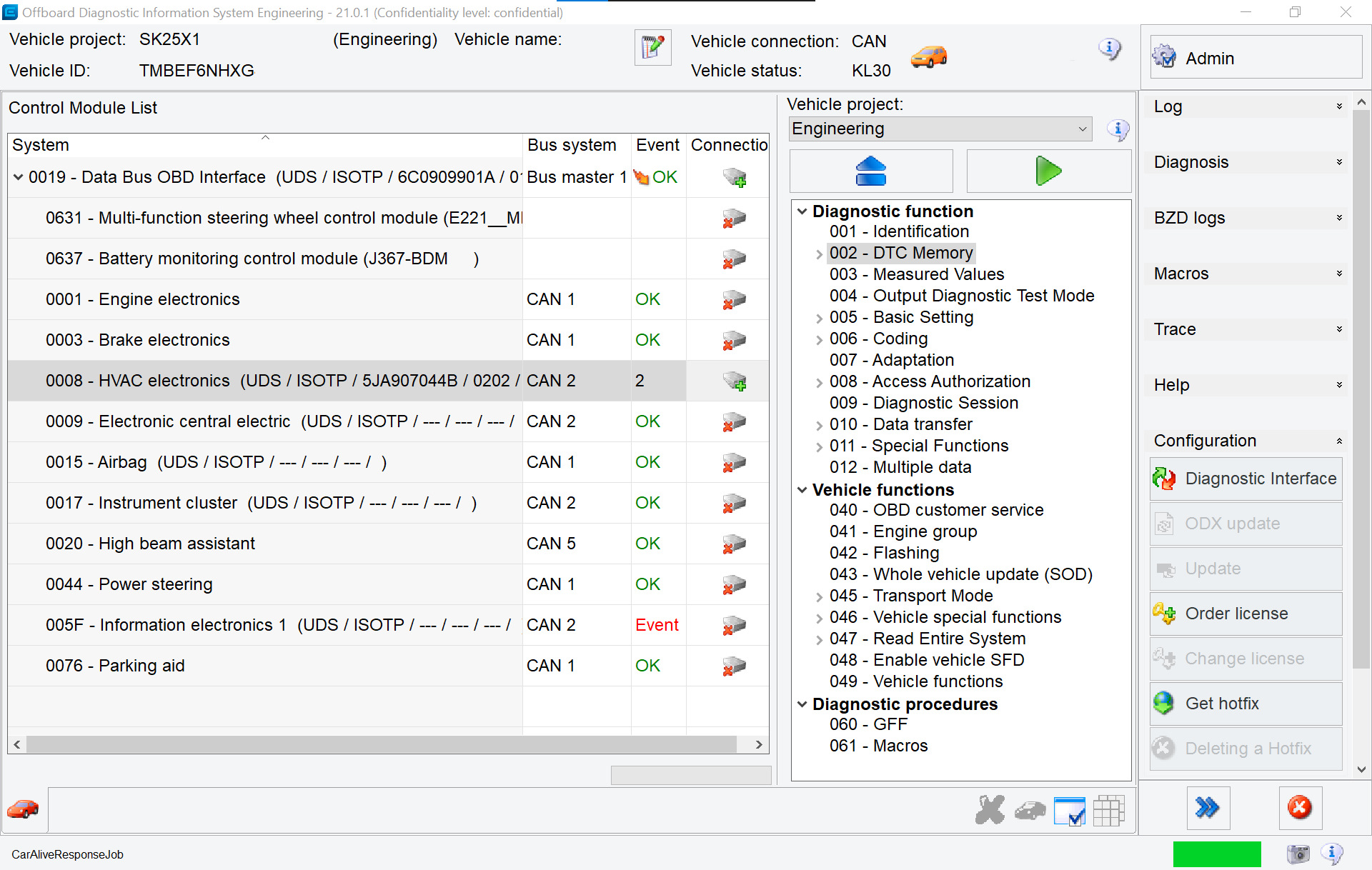Collapse the Diagnostic function tree group
The image size is (1372, 870).
coord(802,211)
